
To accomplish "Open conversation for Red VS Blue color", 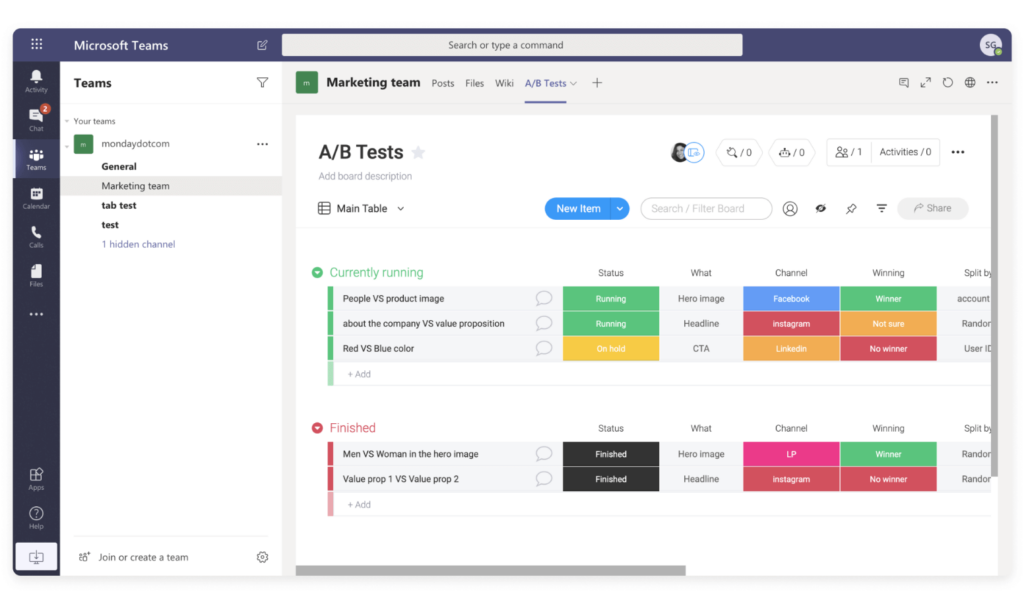I will pyautogui.click(x=543, y=348).
